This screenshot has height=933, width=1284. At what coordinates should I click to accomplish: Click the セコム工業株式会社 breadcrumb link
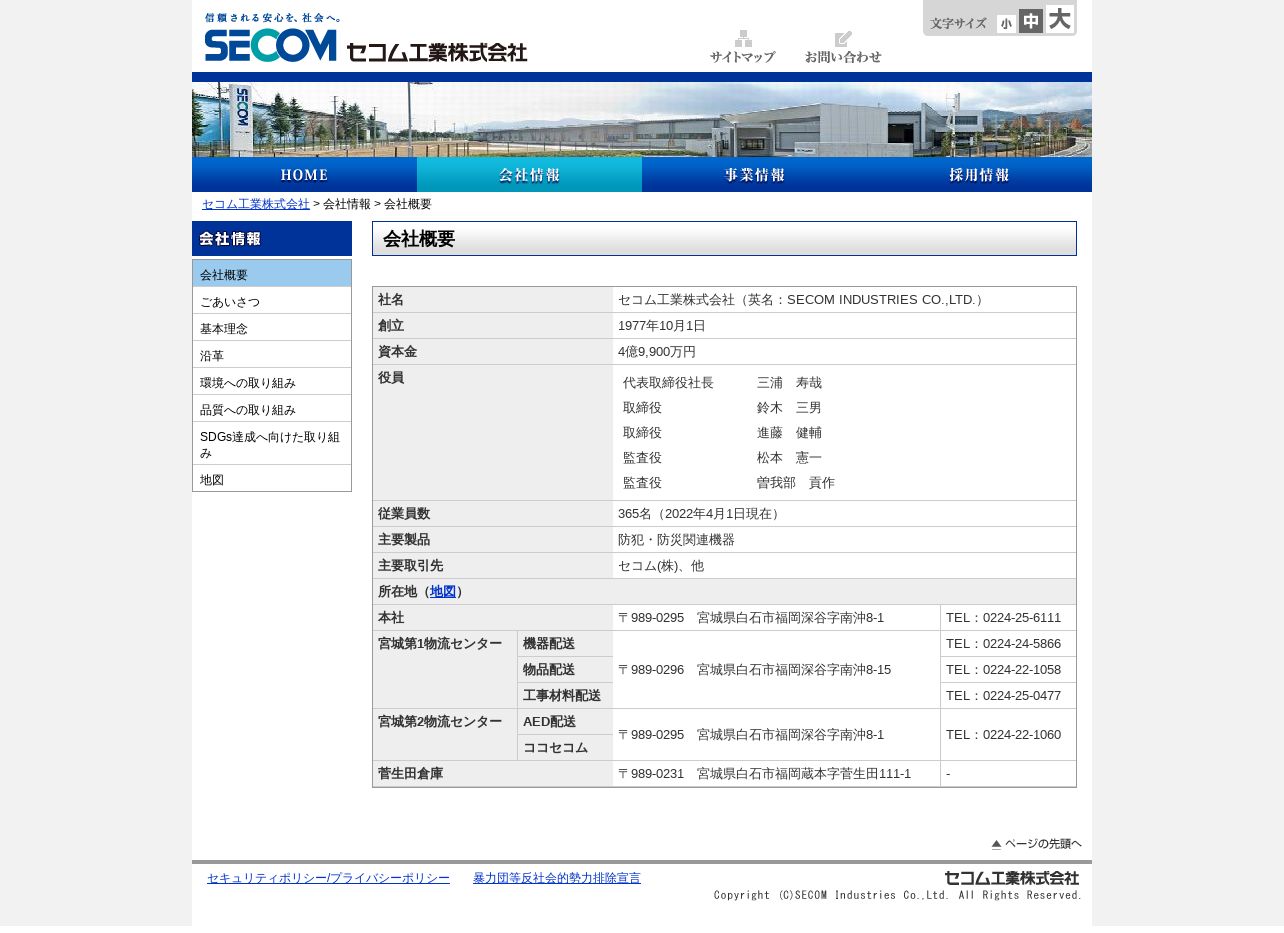pos(256,204)
